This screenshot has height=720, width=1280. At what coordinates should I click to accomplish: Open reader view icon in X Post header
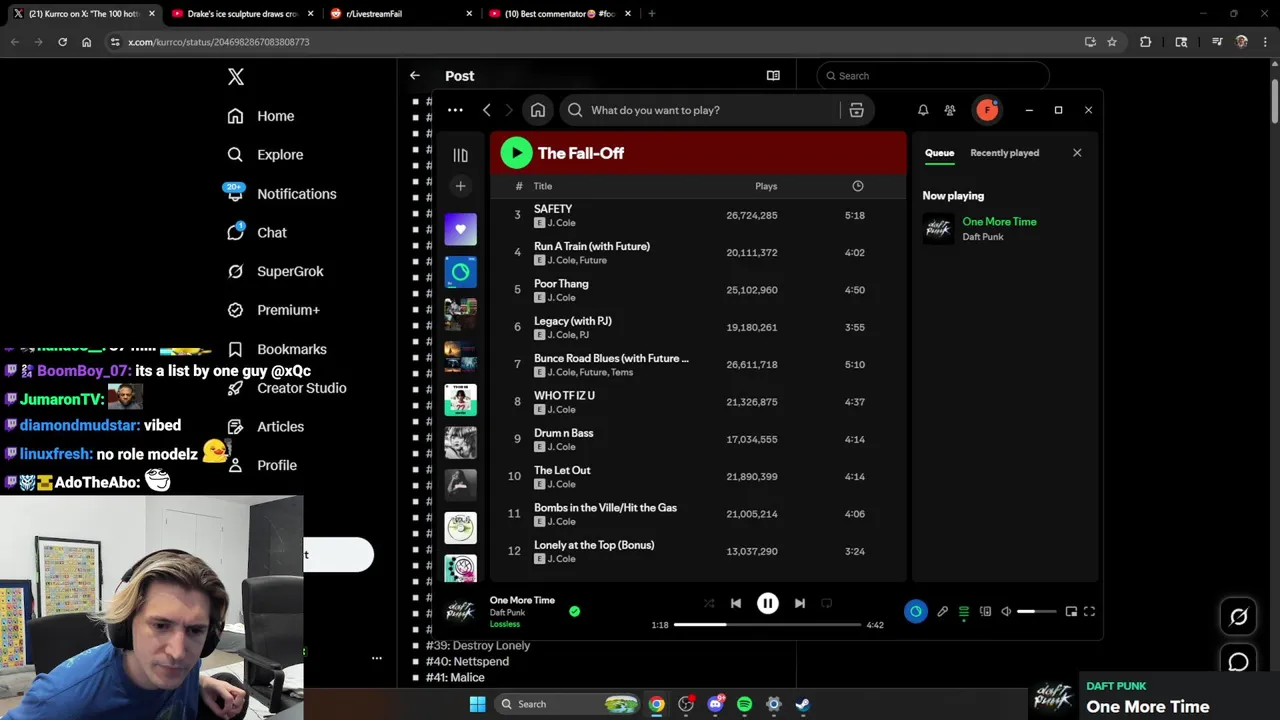click(x=773, y=76)
